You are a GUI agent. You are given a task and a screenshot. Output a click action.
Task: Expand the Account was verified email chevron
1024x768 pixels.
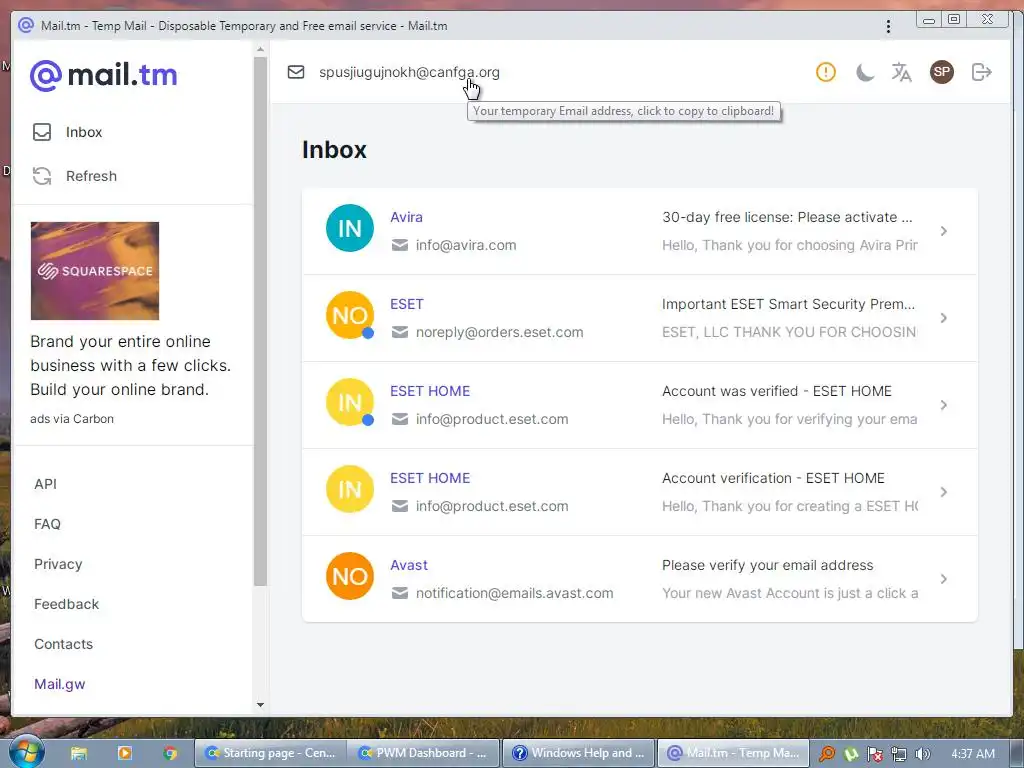(944, 405)
